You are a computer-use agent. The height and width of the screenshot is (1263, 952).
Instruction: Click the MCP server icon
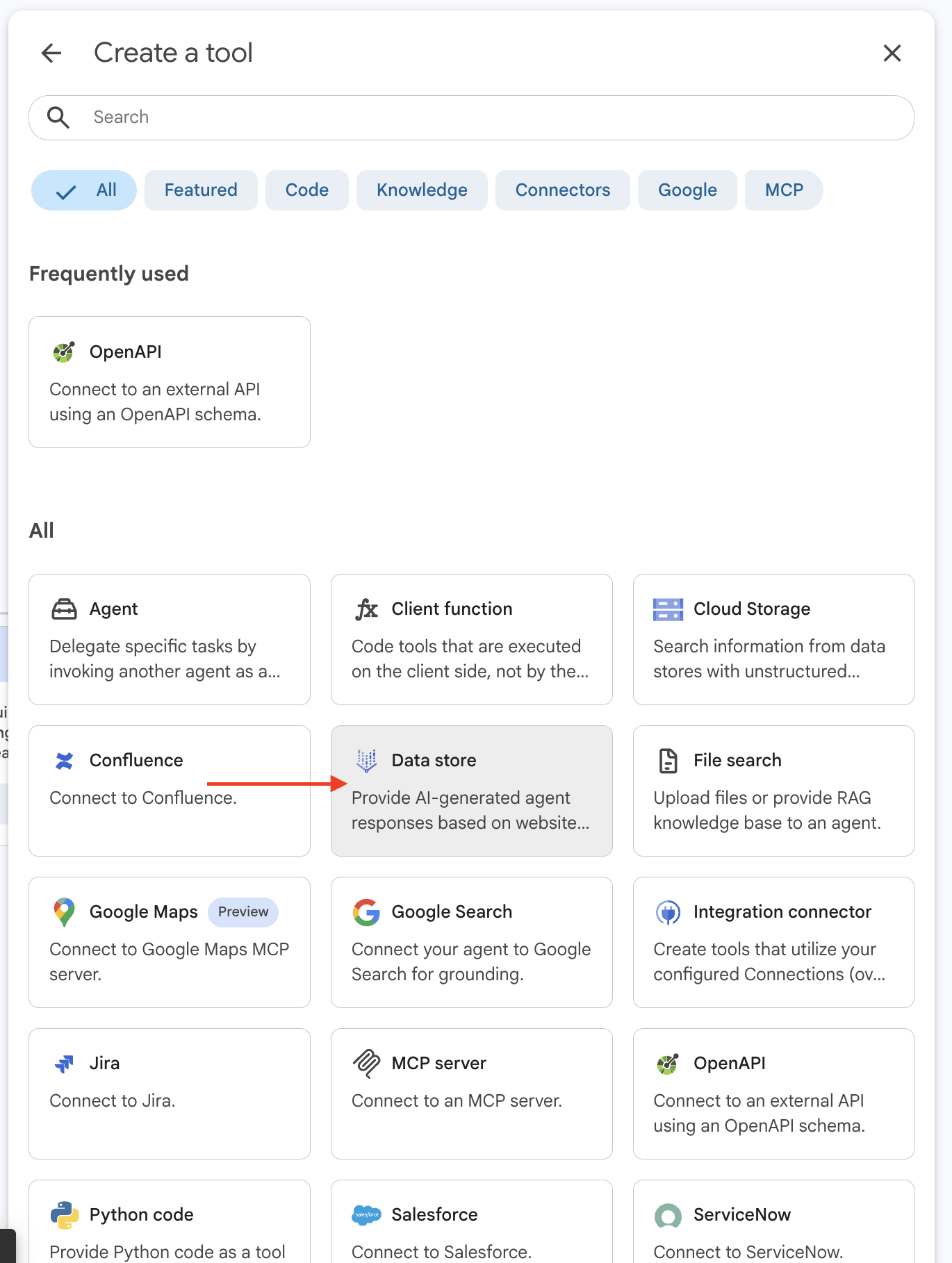click(366, 1064)
